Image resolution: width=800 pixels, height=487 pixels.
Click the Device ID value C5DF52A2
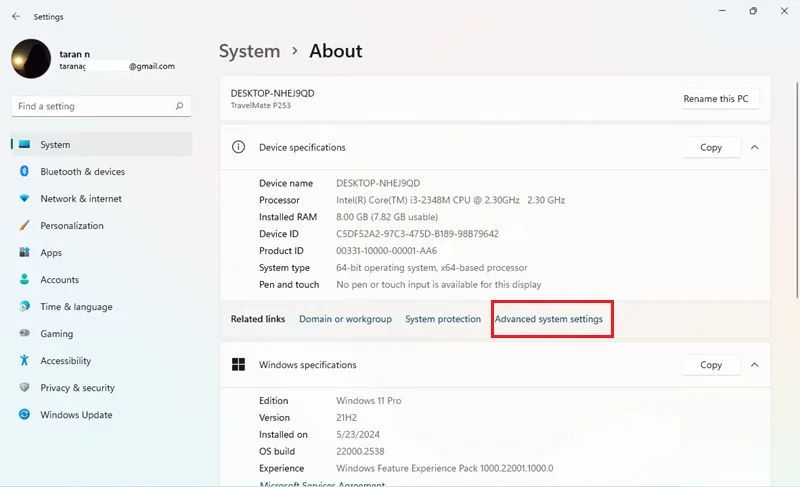tap(417, 234)
